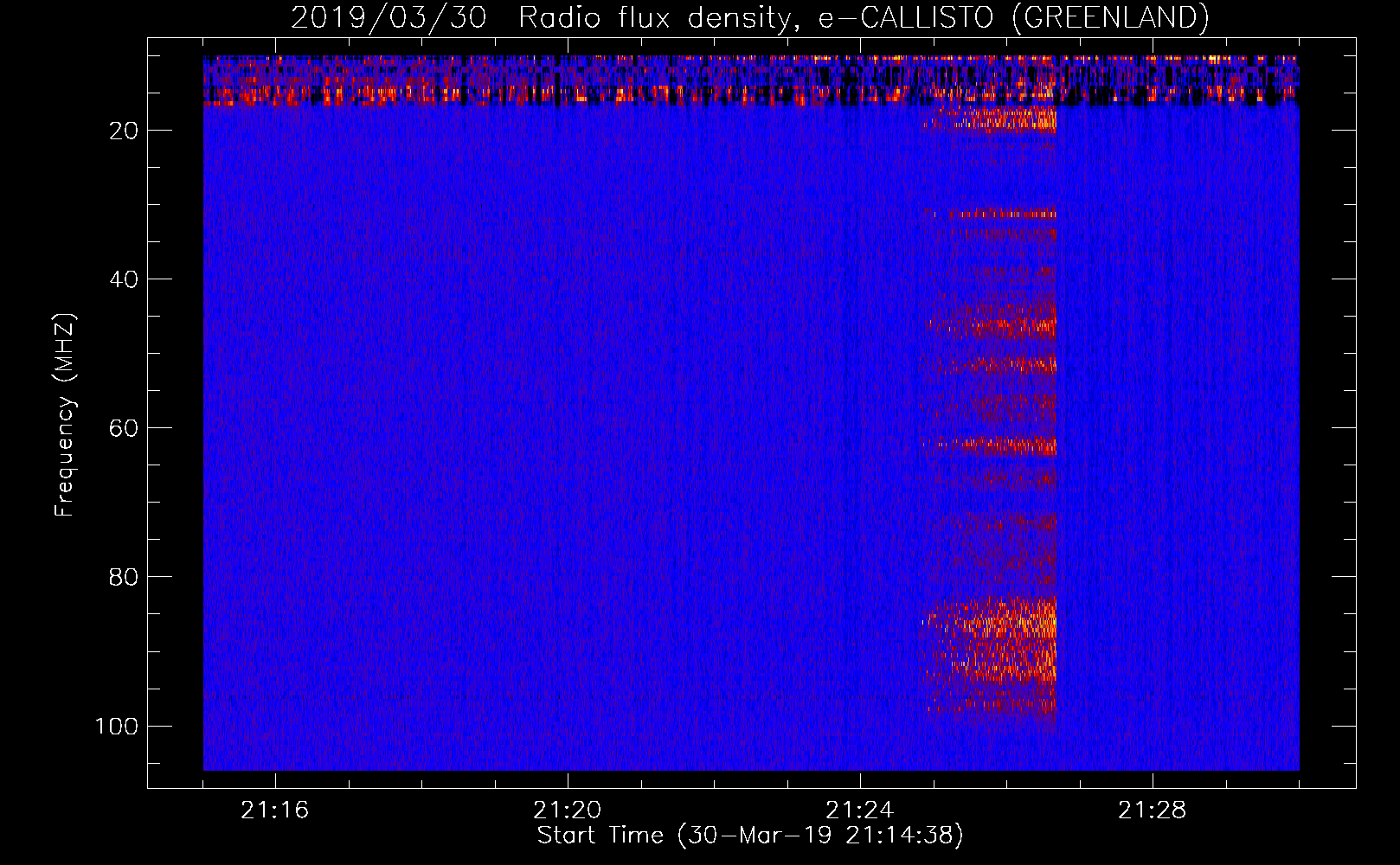1400x865 pixels.
Task: Click the '21:20' time tick label
Action: pos(567,811)
